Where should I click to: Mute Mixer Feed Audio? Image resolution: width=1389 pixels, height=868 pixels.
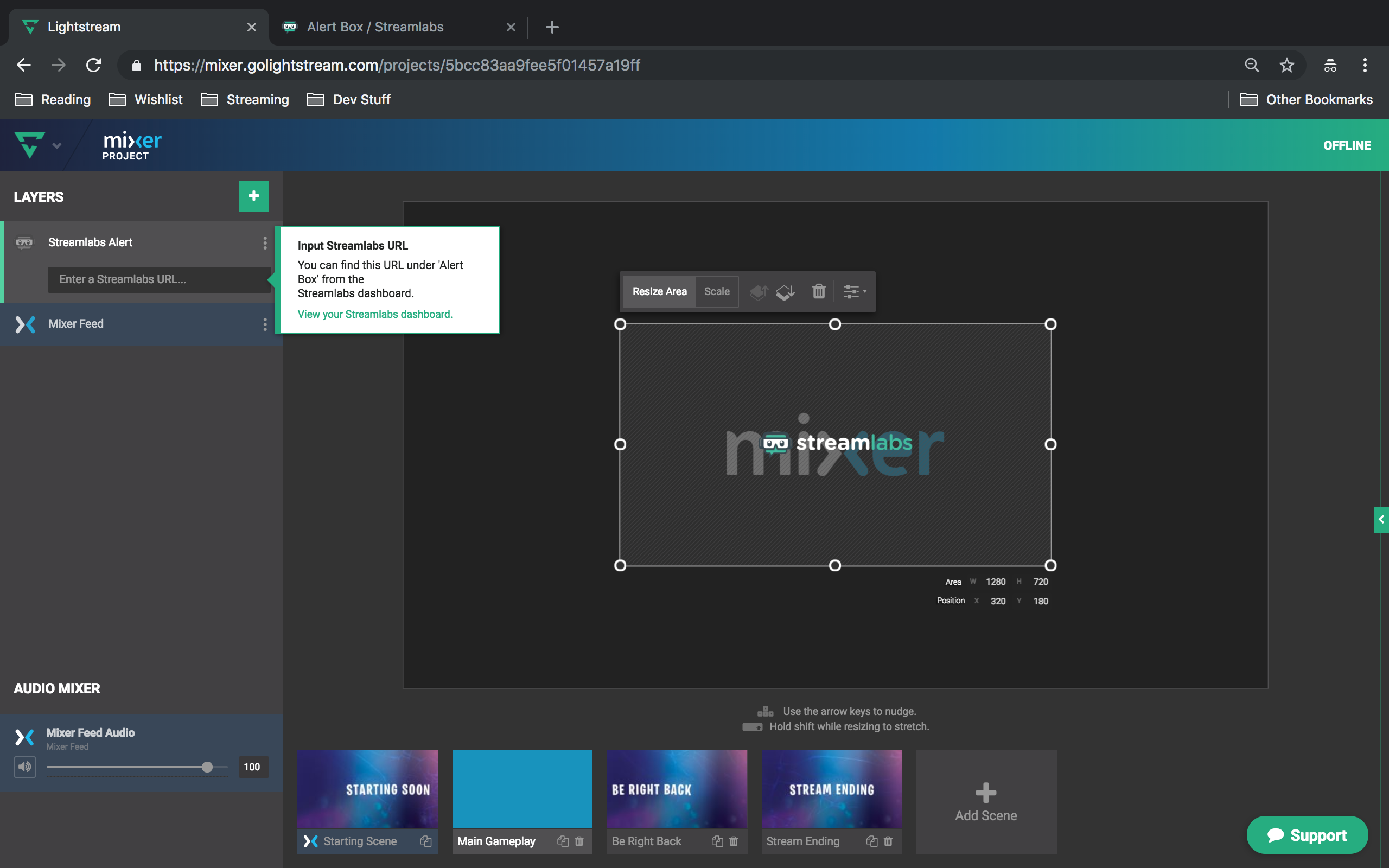24,767
